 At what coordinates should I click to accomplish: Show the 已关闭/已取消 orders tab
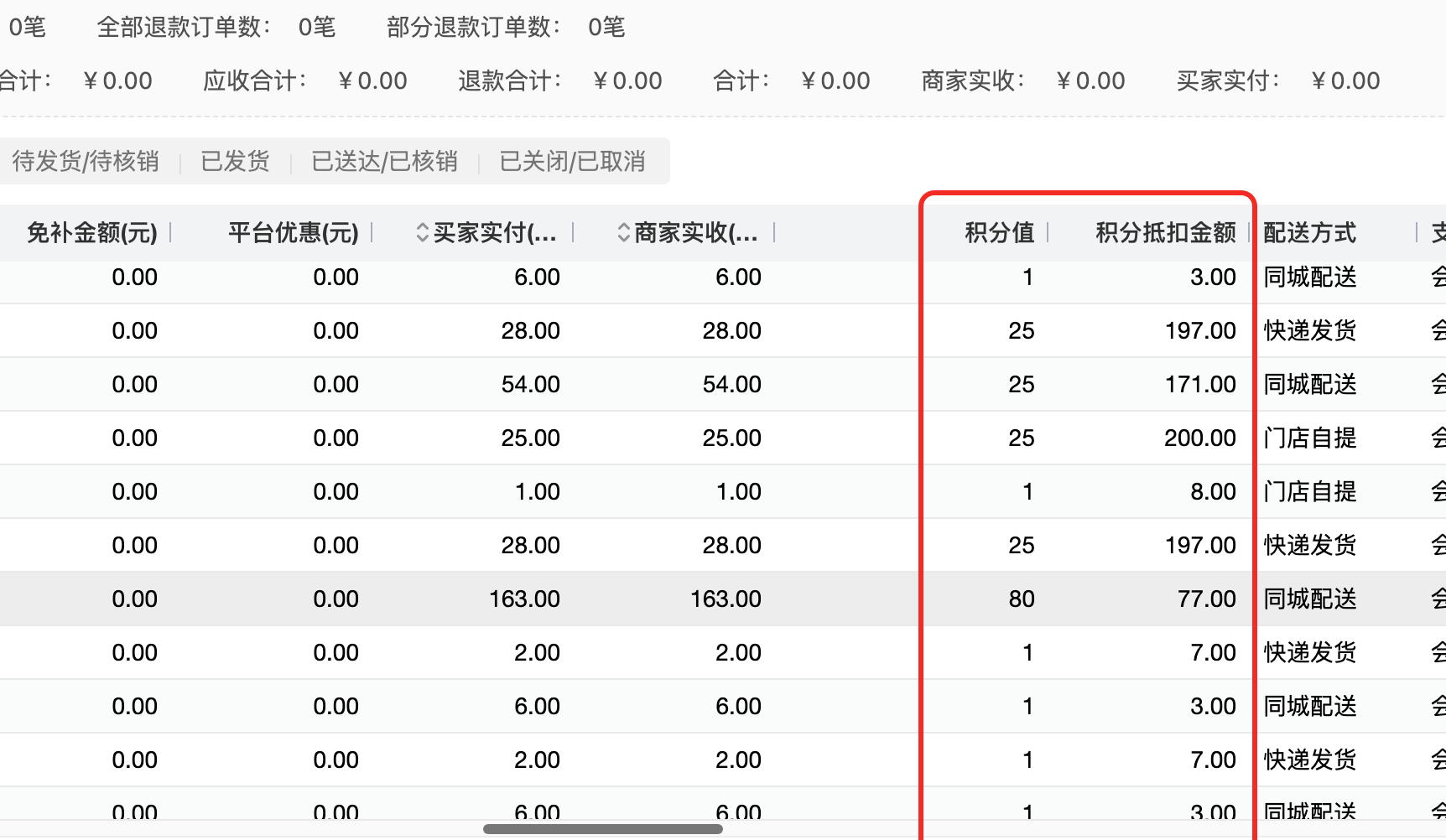coord(572,161)
